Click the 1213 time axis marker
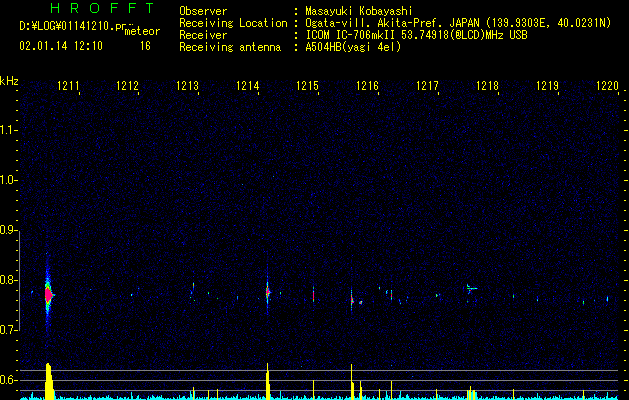Viewport: 629px width, 400px height. [x=187, y=86]
